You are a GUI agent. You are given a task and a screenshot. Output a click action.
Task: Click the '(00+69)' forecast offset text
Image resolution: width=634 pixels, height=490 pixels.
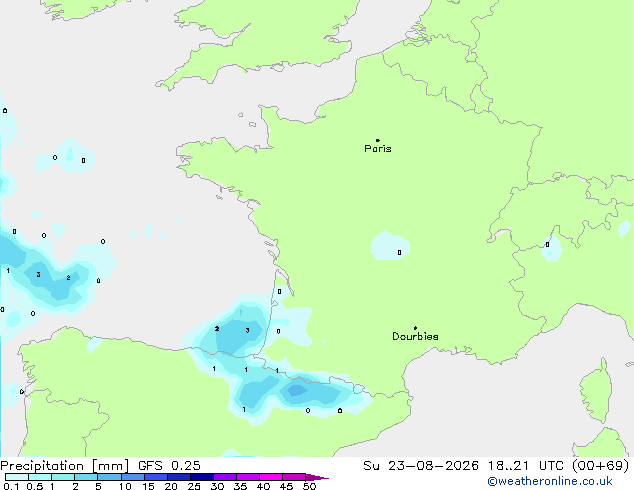pyautogui.click(x=600, y=466)
